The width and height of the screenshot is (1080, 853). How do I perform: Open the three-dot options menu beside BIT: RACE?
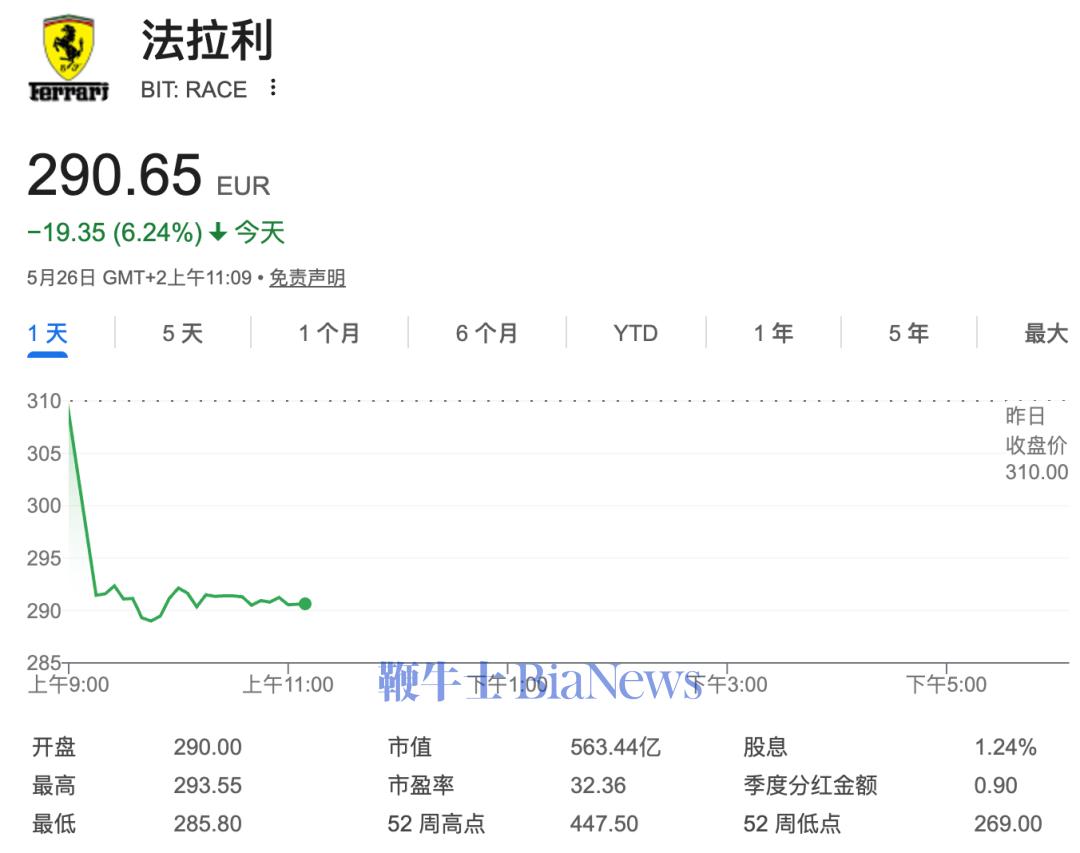pyautogui.click(x=273, y=88)
